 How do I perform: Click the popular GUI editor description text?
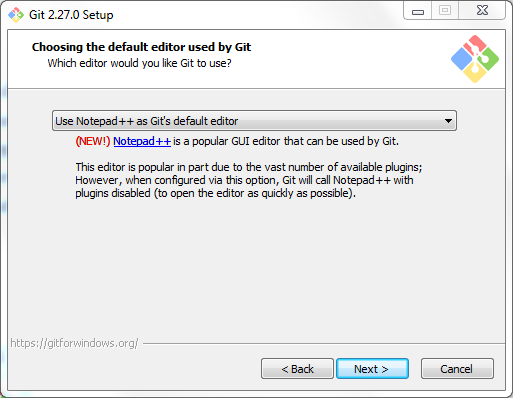click(x=286, y=141)
